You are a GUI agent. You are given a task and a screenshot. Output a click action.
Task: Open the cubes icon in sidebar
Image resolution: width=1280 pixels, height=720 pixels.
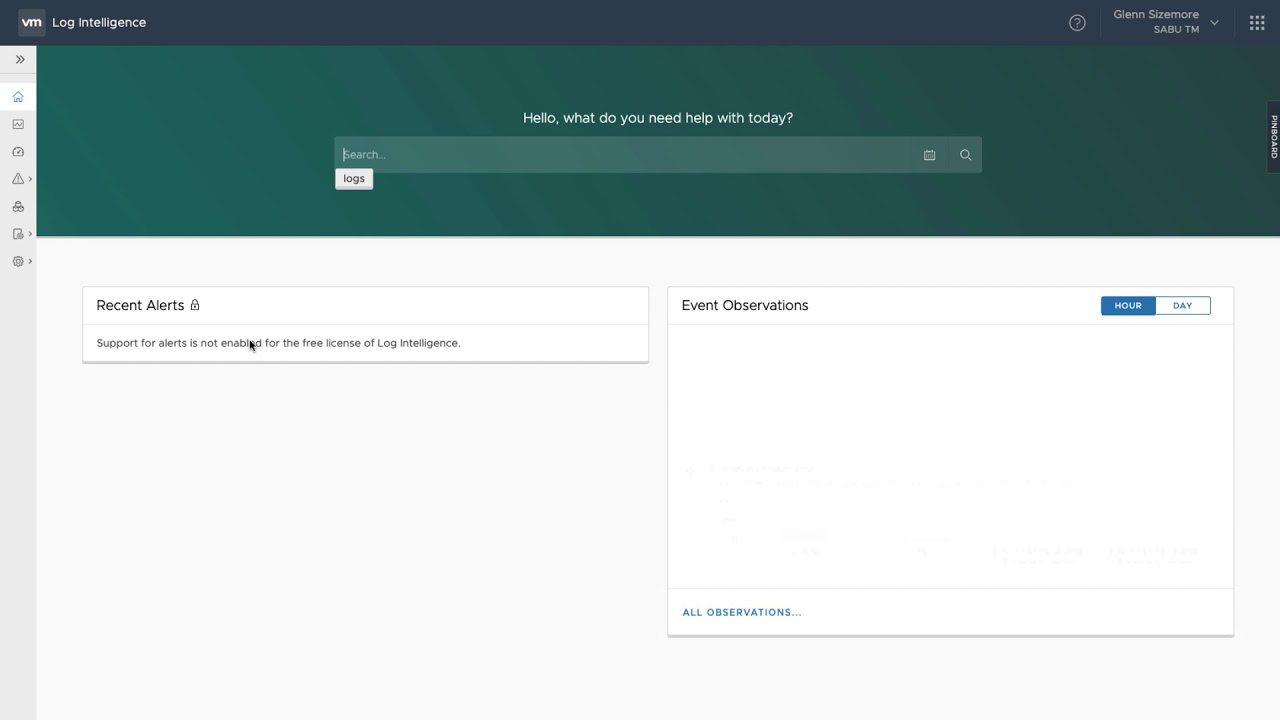point(18,207)
